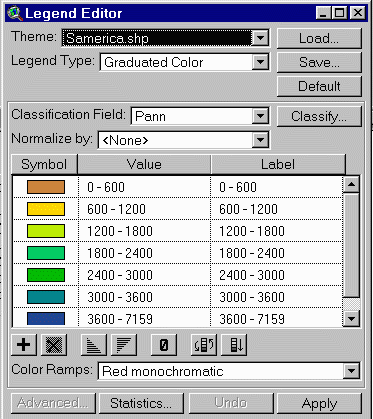Flip symbols icon button
Screen dimensions: 373x419
pos(204,345)
